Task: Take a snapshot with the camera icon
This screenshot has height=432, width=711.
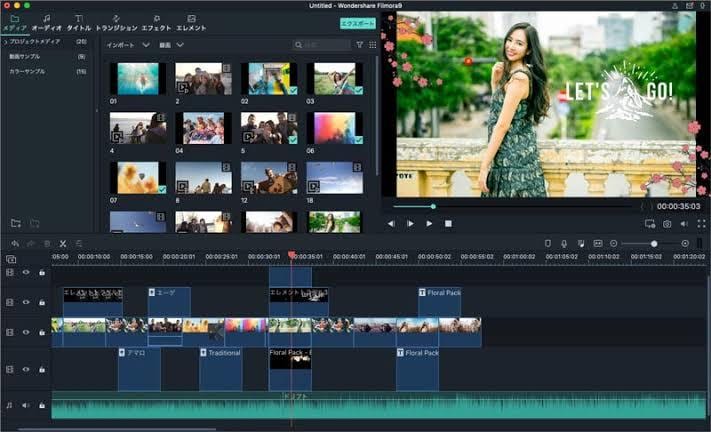Action: [x=667, y=224]
